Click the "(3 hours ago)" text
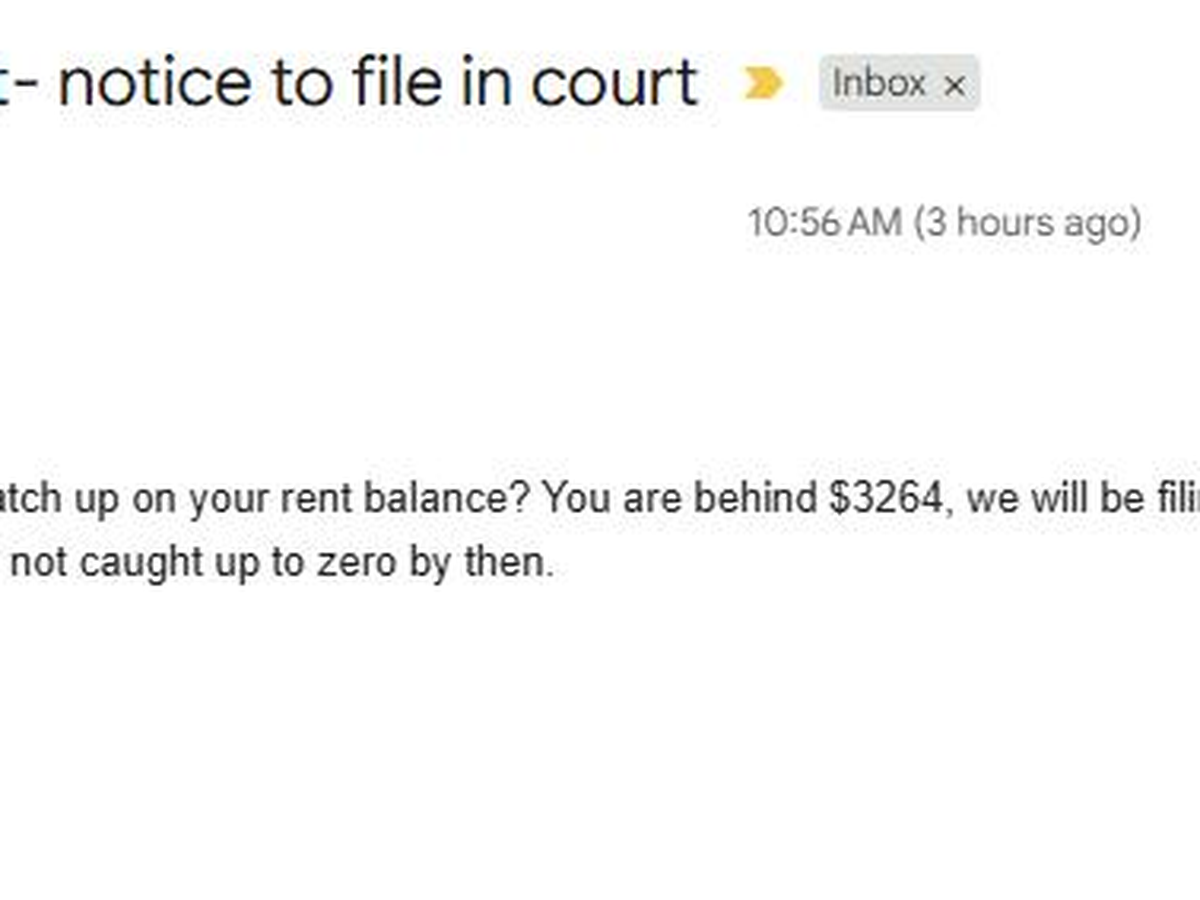 point(1027,222)
